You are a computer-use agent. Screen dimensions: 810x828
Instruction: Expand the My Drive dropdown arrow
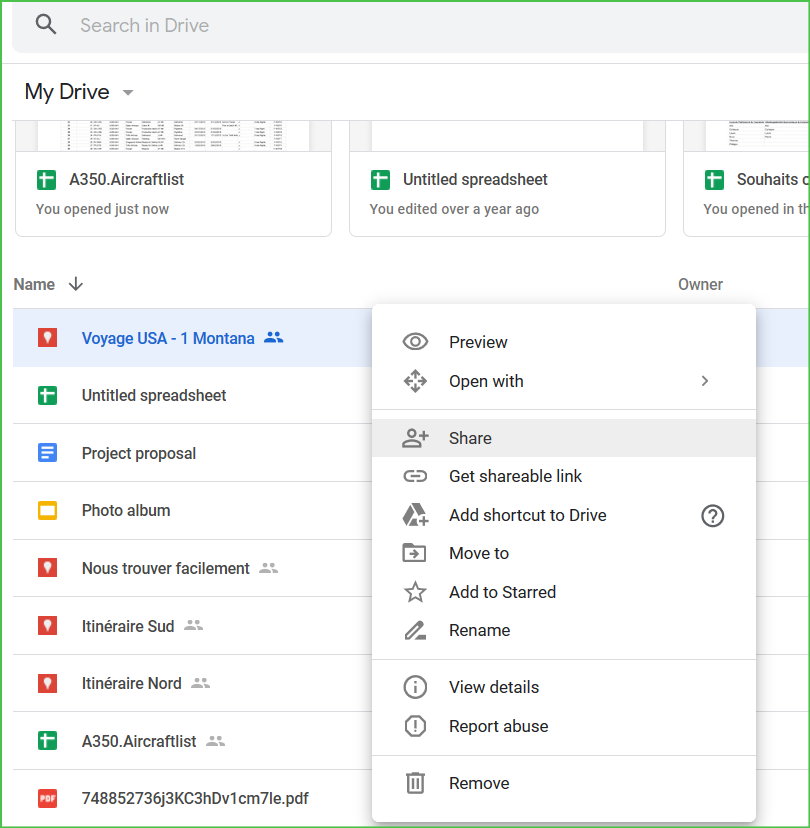(127, 93)
